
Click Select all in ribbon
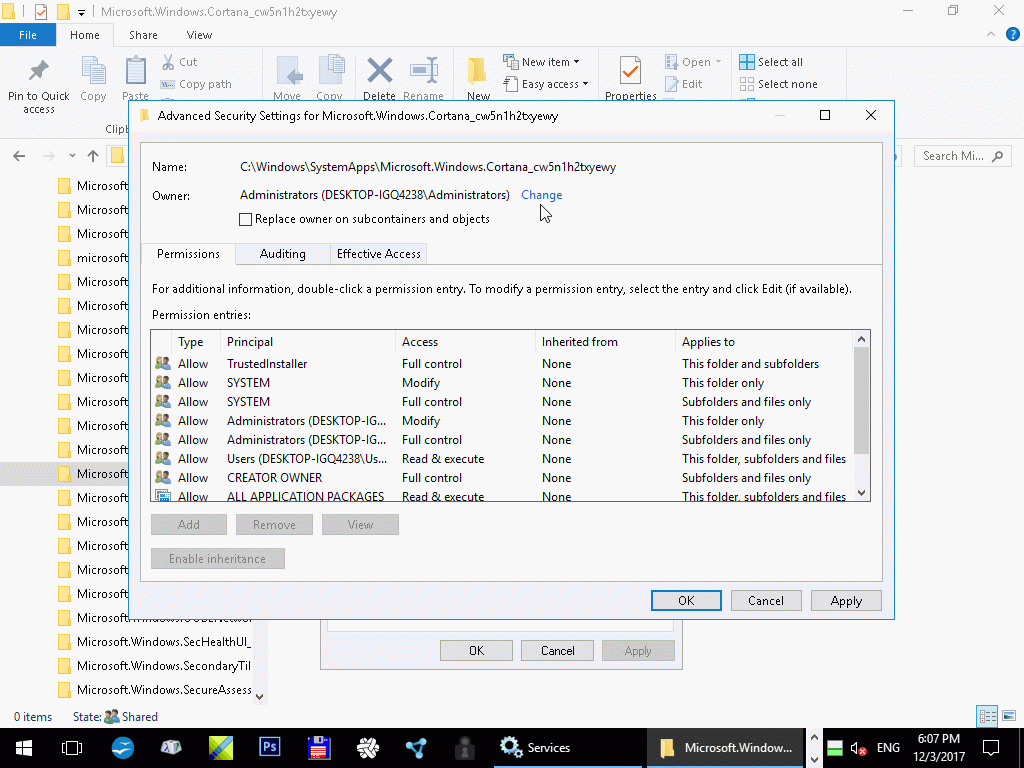pyautogui.click(x=771, y=62)
